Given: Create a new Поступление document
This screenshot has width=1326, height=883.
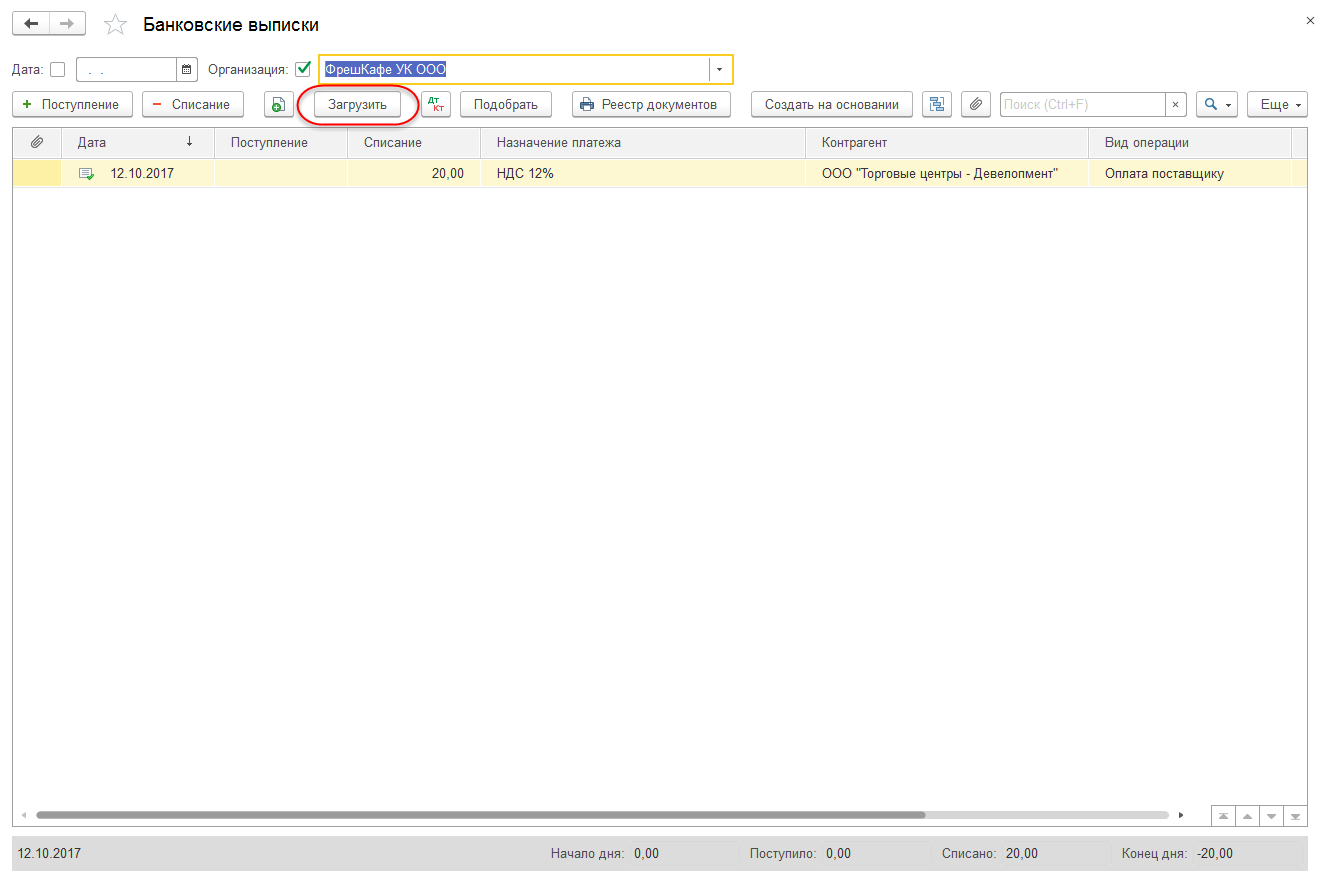Looking at the screenshot, I should coord(72,104).
